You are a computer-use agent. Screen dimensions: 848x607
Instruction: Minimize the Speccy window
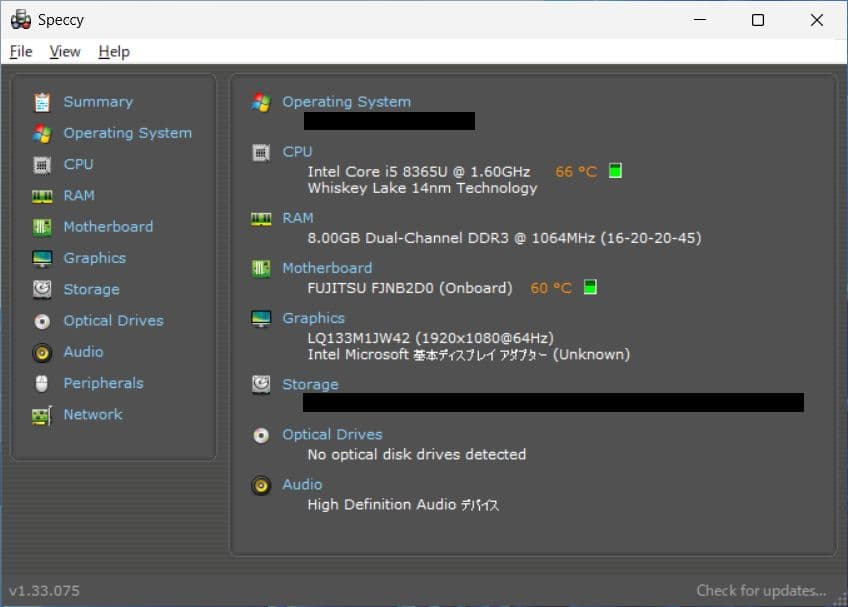(700, 20)
